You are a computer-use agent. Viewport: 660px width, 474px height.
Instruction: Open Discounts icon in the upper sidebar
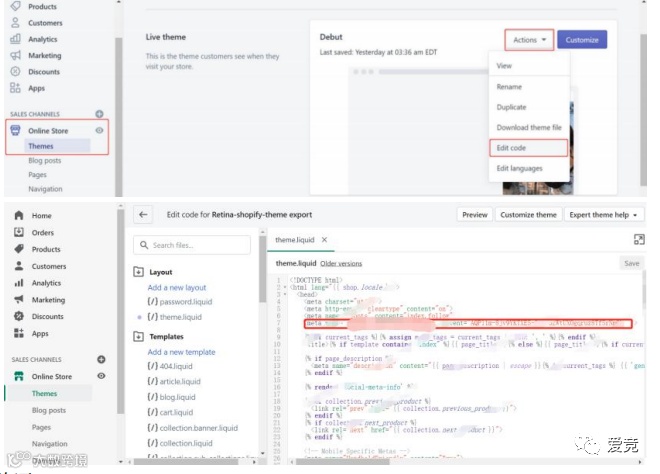[15, 72]
